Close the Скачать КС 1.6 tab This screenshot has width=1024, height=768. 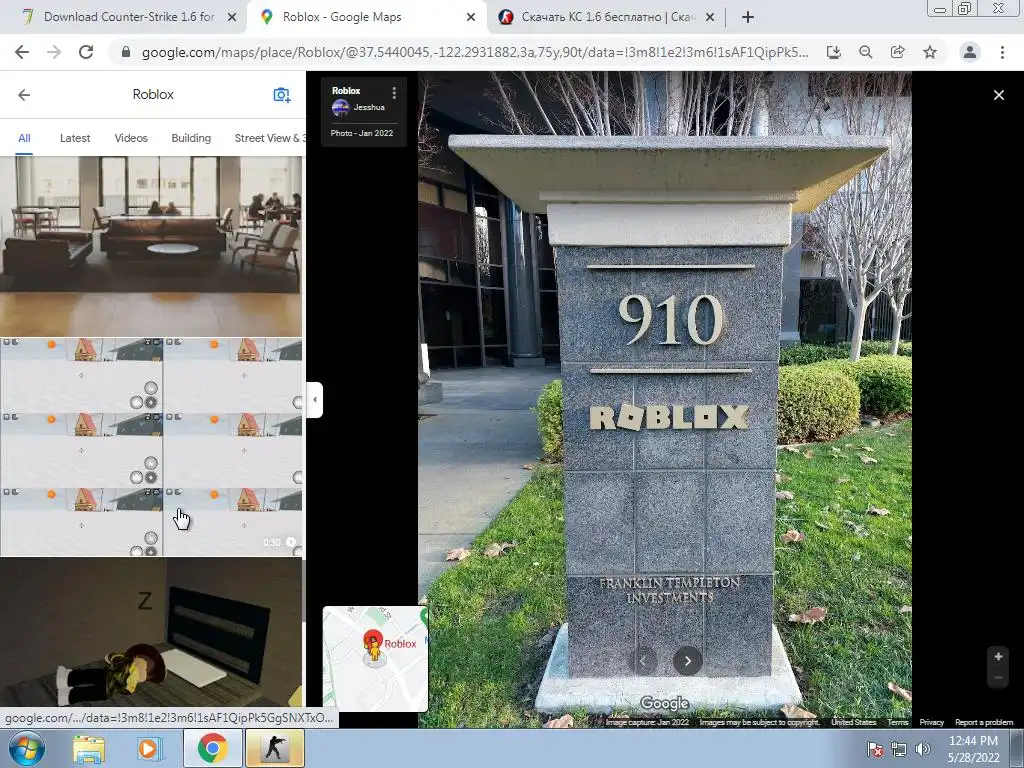[x=710, y=18]
